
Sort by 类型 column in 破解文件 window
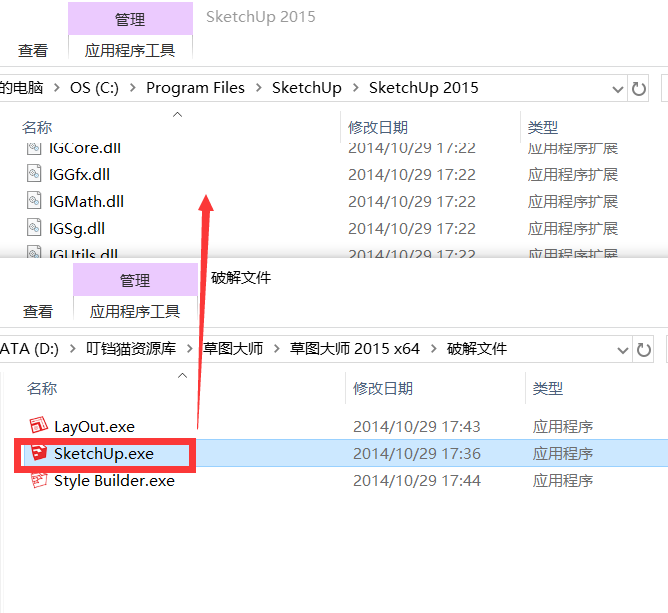[x=547, y=389]
